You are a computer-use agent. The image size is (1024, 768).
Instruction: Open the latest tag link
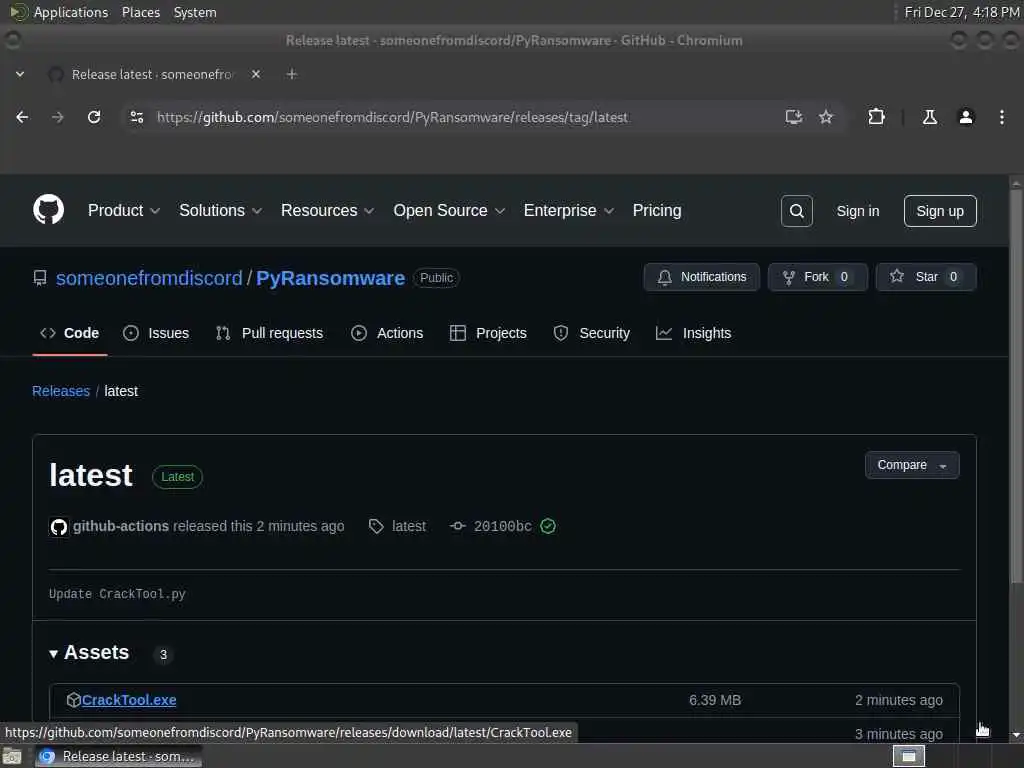pos(397,526)
